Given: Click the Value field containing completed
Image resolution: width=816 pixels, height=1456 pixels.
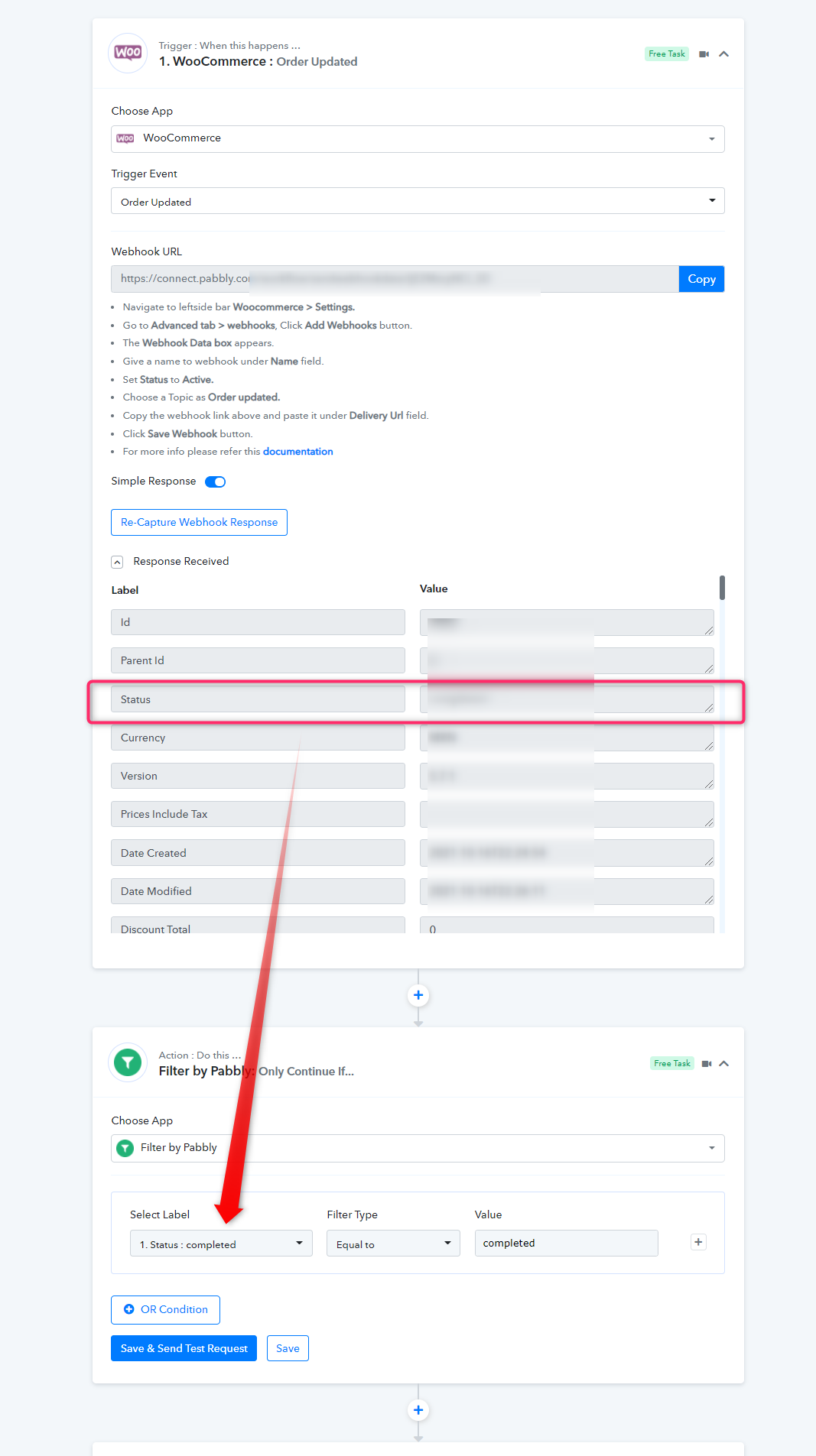Looking at the screenshot, I should pos(566,1243).
